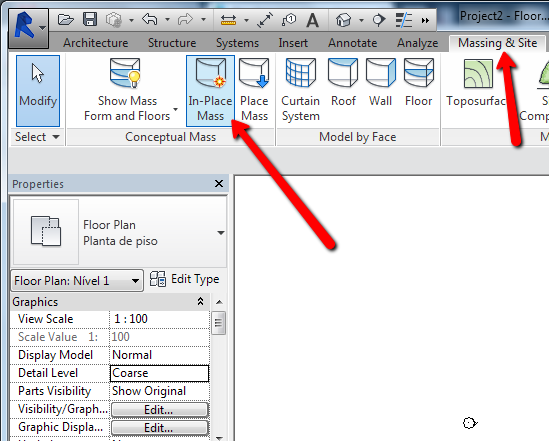
Task: Select the Aligned Dimension tool
Action: tap(265, 20)
